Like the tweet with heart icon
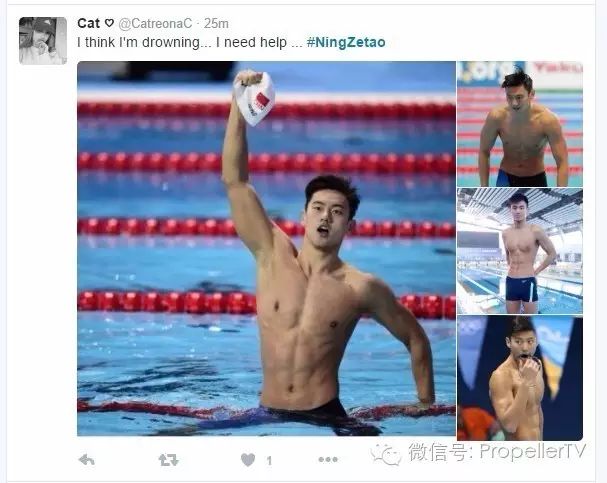The image size is (607, 483). pyautogui.click(x=248, y=460)
